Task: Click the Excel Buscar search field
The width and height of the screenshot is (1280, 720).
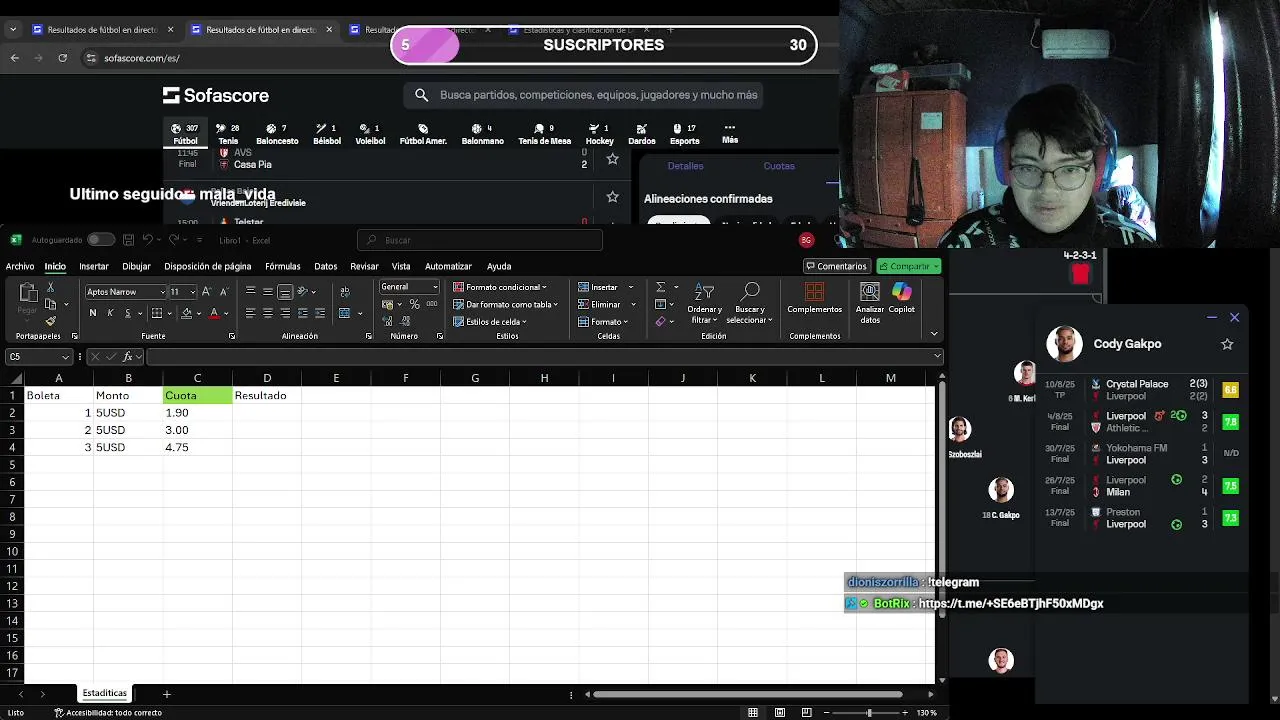Action: [x=480, y=240]
